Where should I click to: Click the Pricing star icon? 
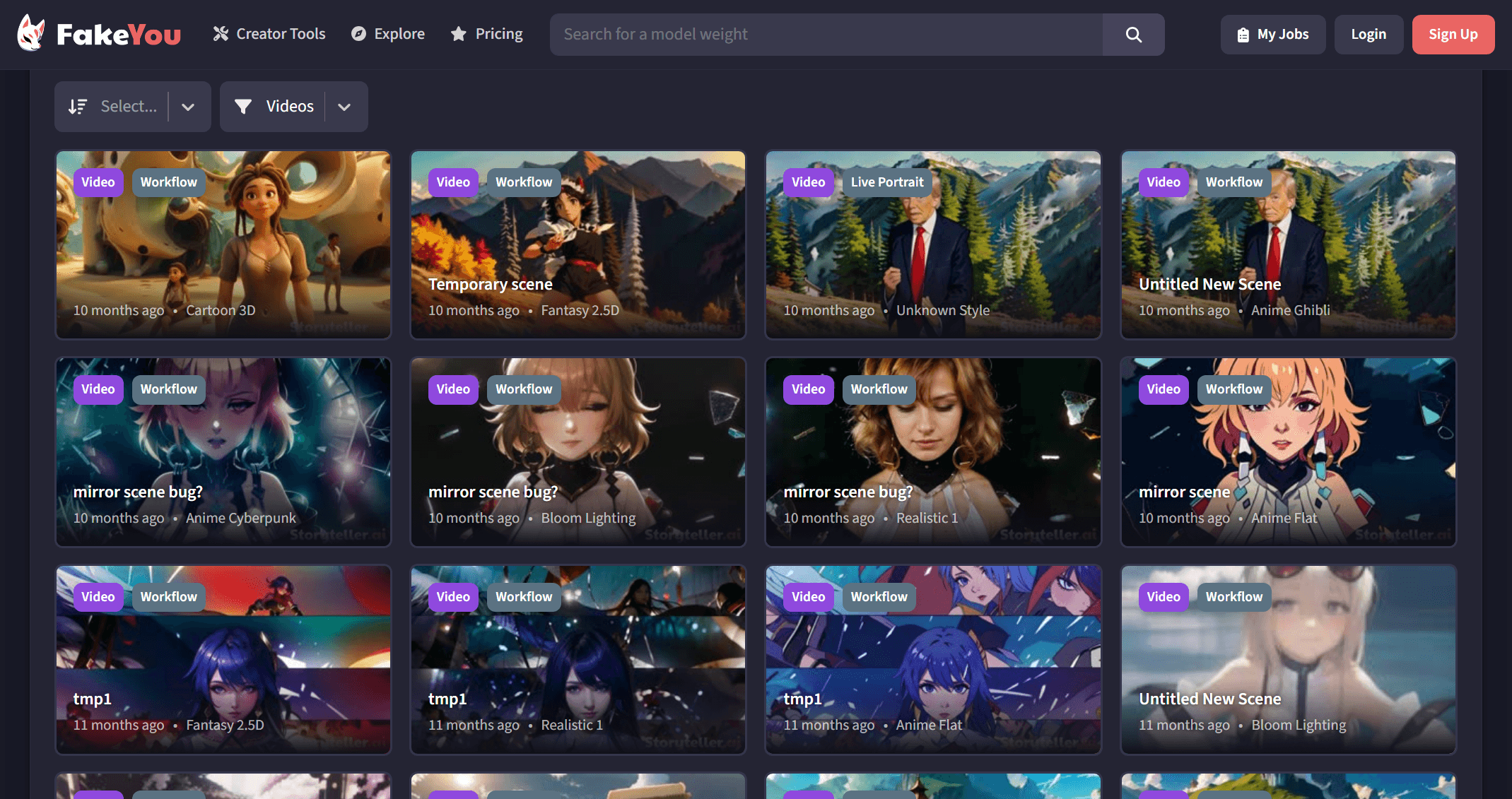click(x=459, y=34)
